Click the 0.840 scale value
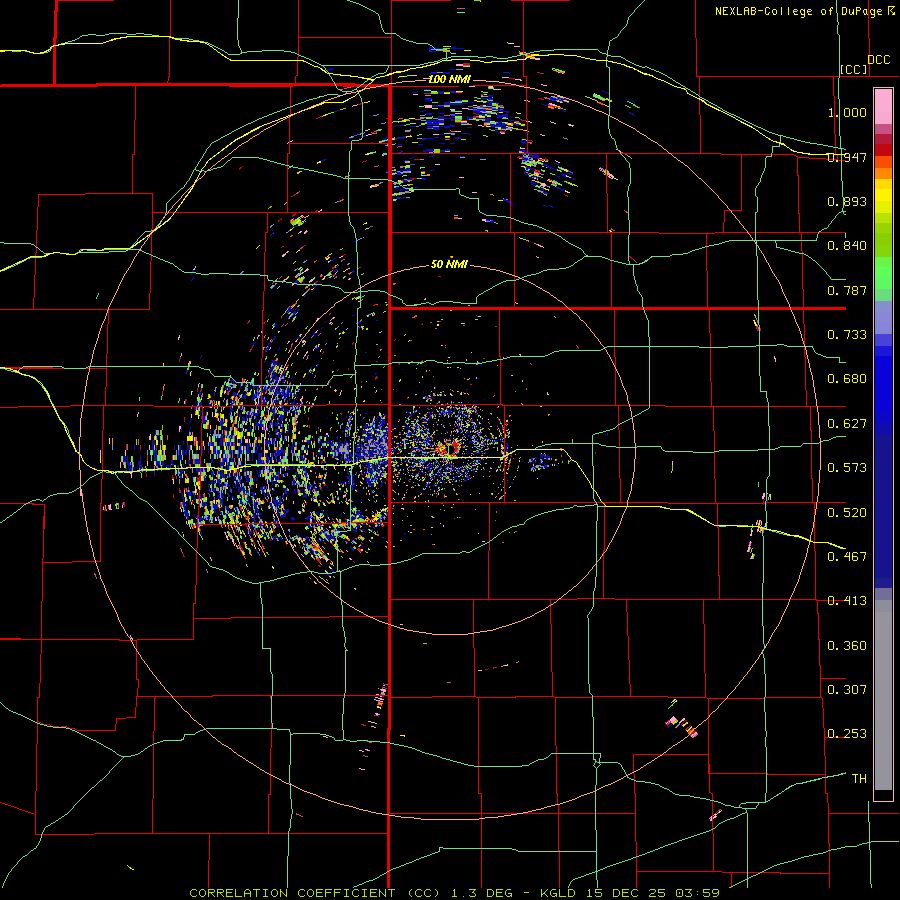This screenshot has height=900, width=900. click(847, 246)
